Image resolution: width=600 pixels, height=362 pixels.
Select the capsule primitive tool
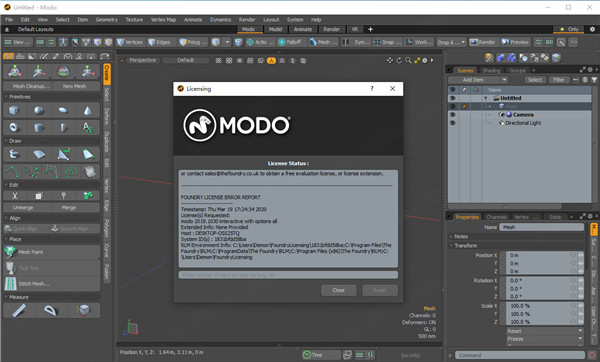(x=63, y=127)
